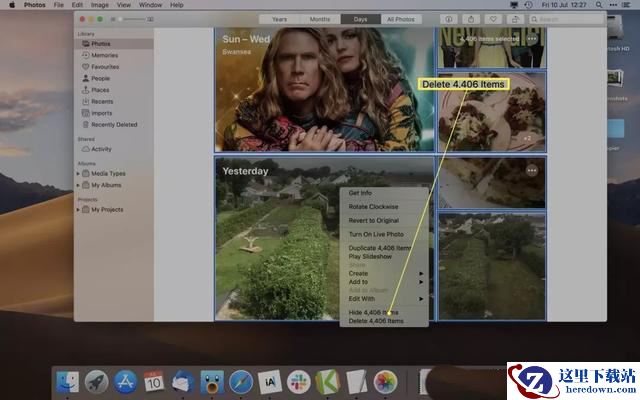
Task: Open Slack from the Dock
Action: click(x=298, y=382)
